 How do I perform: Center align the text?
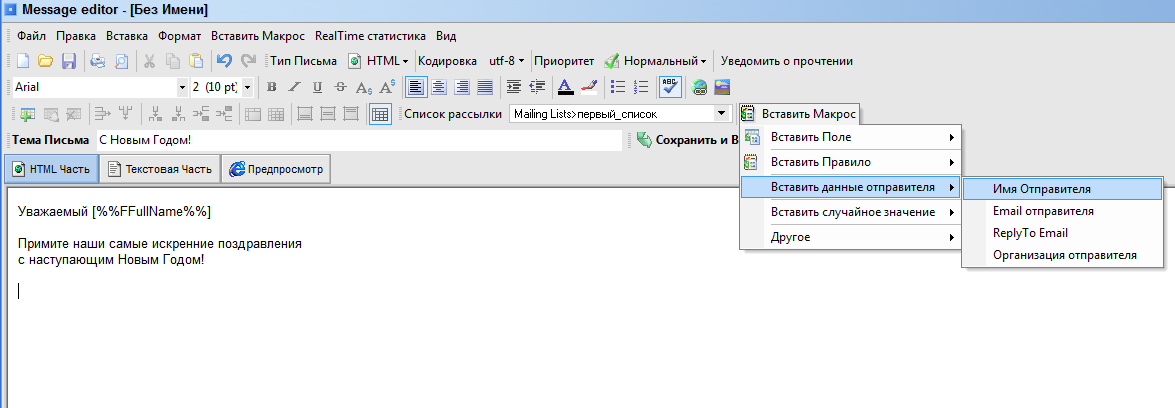click(x=439, y=87)
